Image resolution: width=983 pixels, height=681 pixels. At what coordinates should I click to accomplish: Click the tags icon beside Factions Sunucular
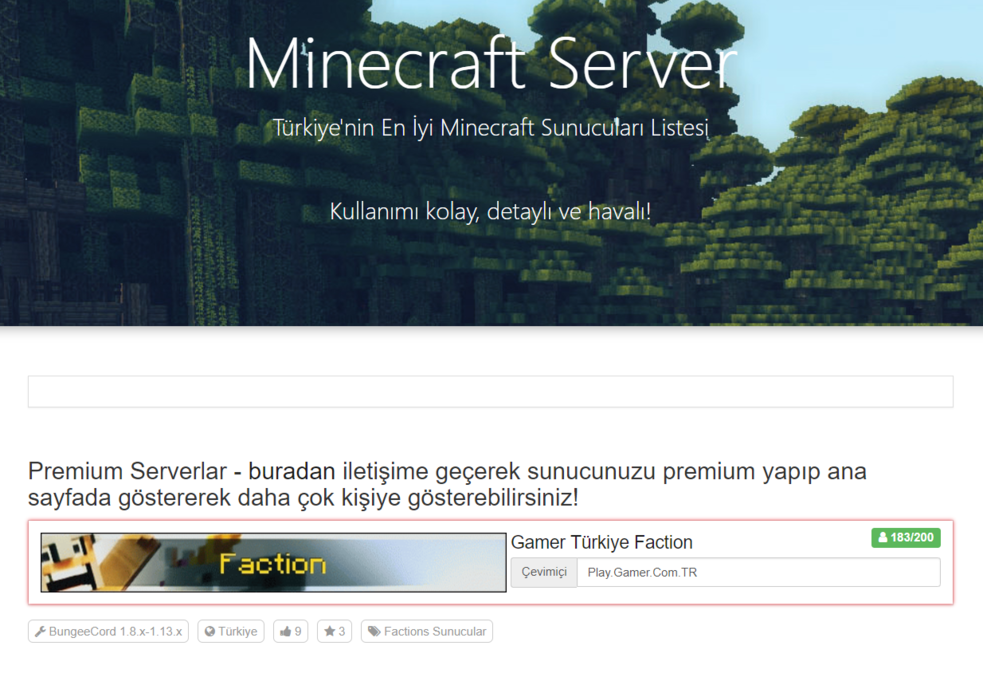pyautogui.click(x=374, y=631)
